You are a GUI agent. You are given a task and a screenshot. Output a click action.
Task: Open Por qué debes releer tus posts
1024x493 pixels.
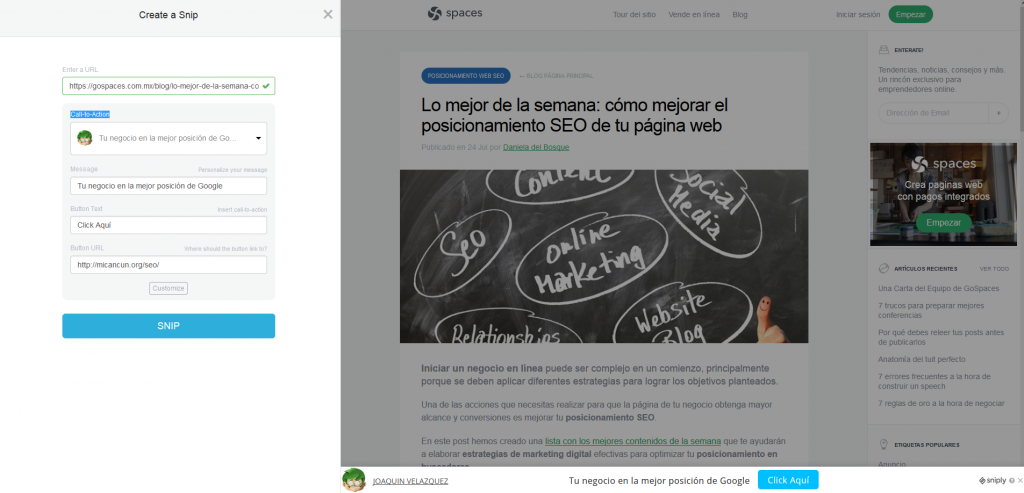point(941,337)
